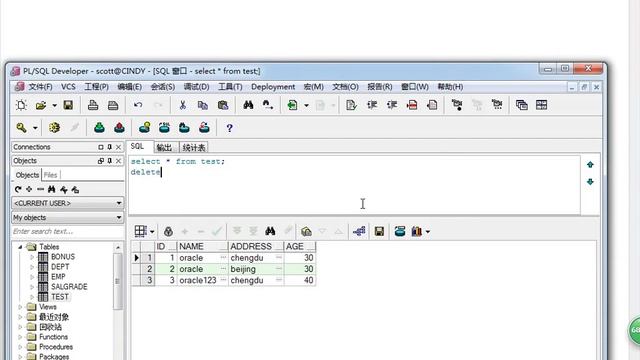Click the Open folder toolbar icon
Screen dimensions: 640x360
41,105
